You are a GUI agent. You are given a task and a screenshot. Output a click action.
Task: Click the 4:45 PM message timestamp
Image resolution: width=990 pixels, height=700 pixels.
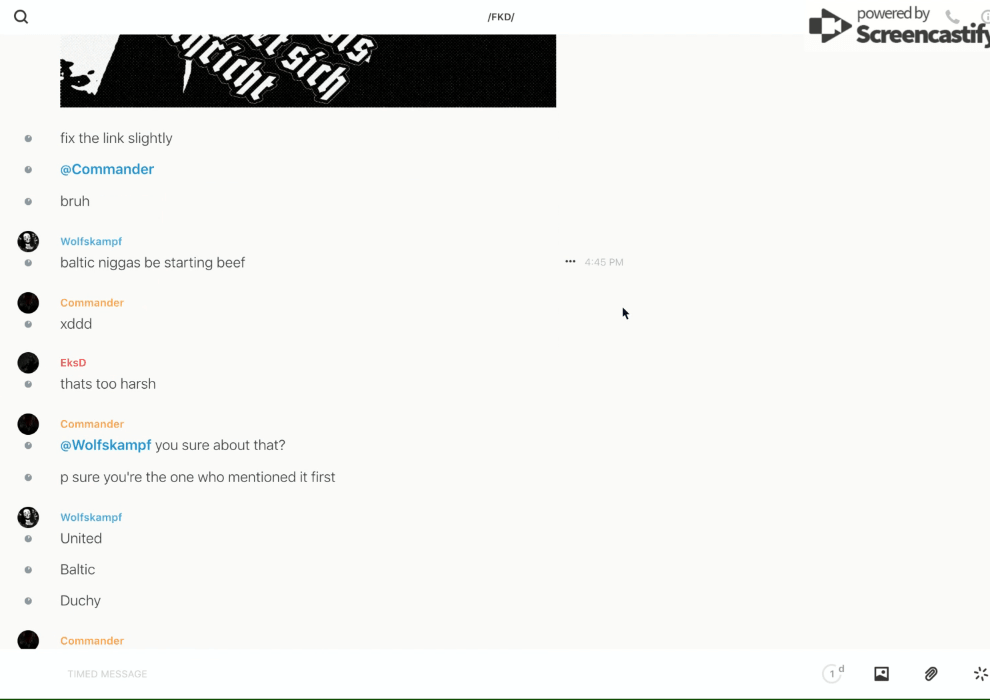[x=604, y=262]
